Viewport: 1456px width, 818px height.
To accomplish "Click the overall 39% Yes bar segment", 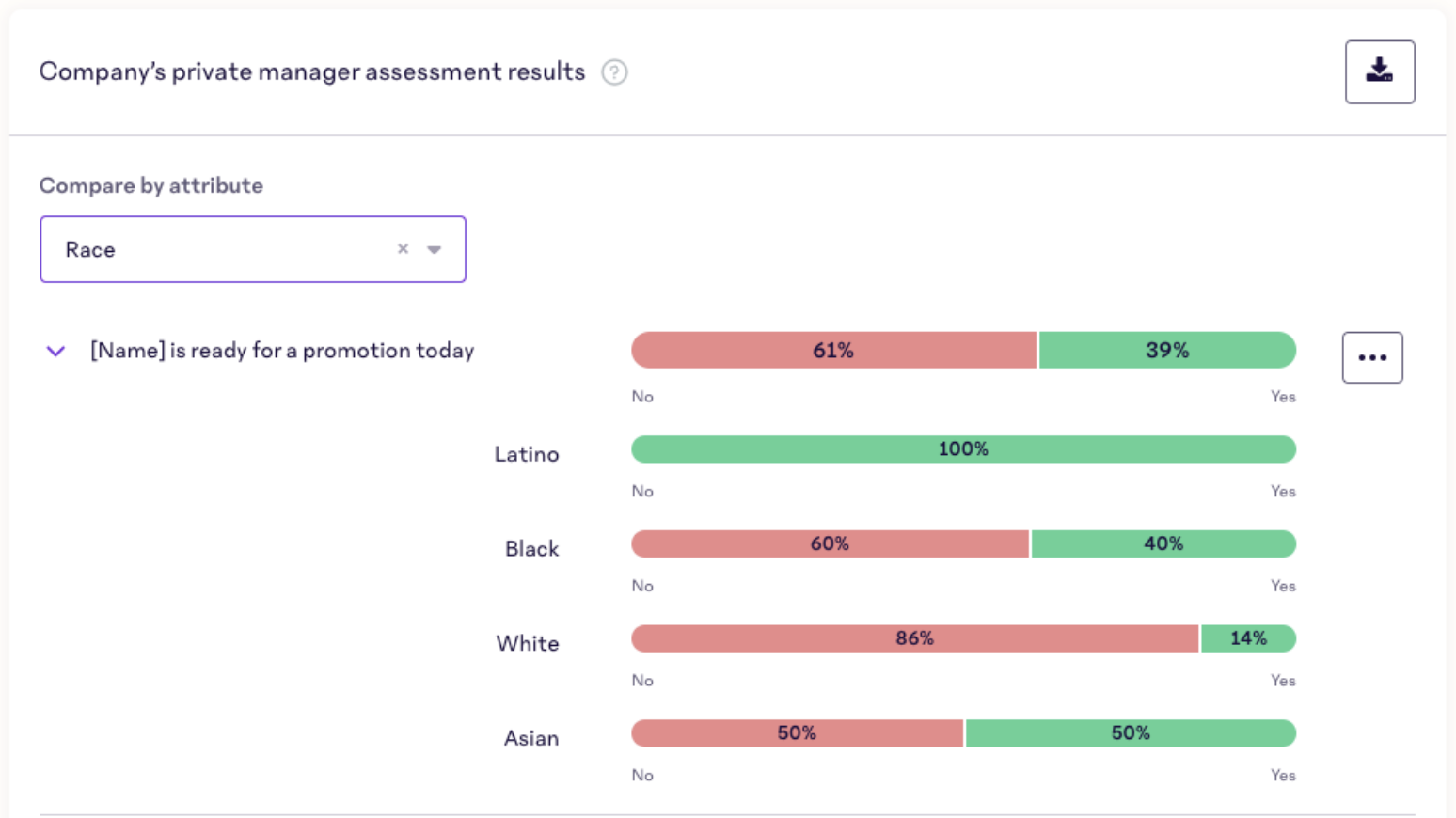I will pyautogui.click(x=1167, y=350).
